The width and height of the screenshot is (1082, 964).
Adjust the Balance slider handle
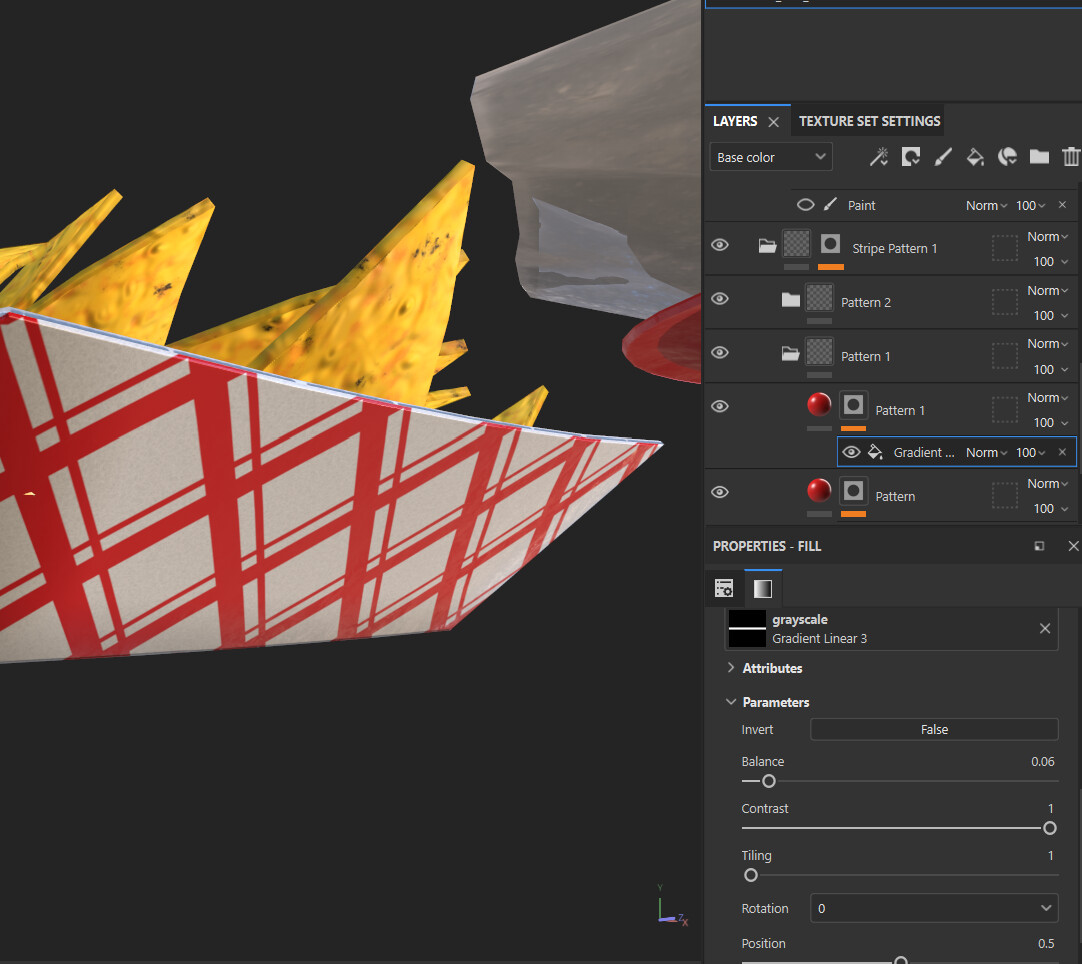coord(769,781)
